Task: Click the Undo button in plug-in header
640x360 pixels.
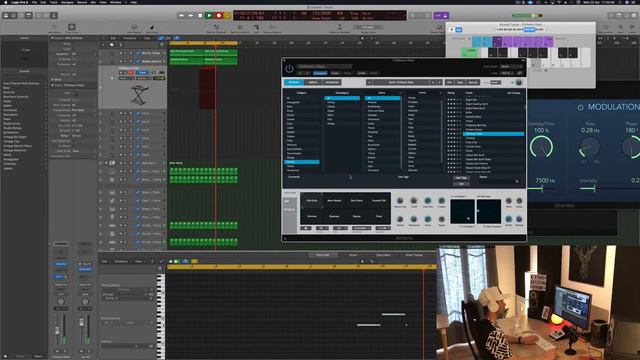Action: (x=362, y=73)
